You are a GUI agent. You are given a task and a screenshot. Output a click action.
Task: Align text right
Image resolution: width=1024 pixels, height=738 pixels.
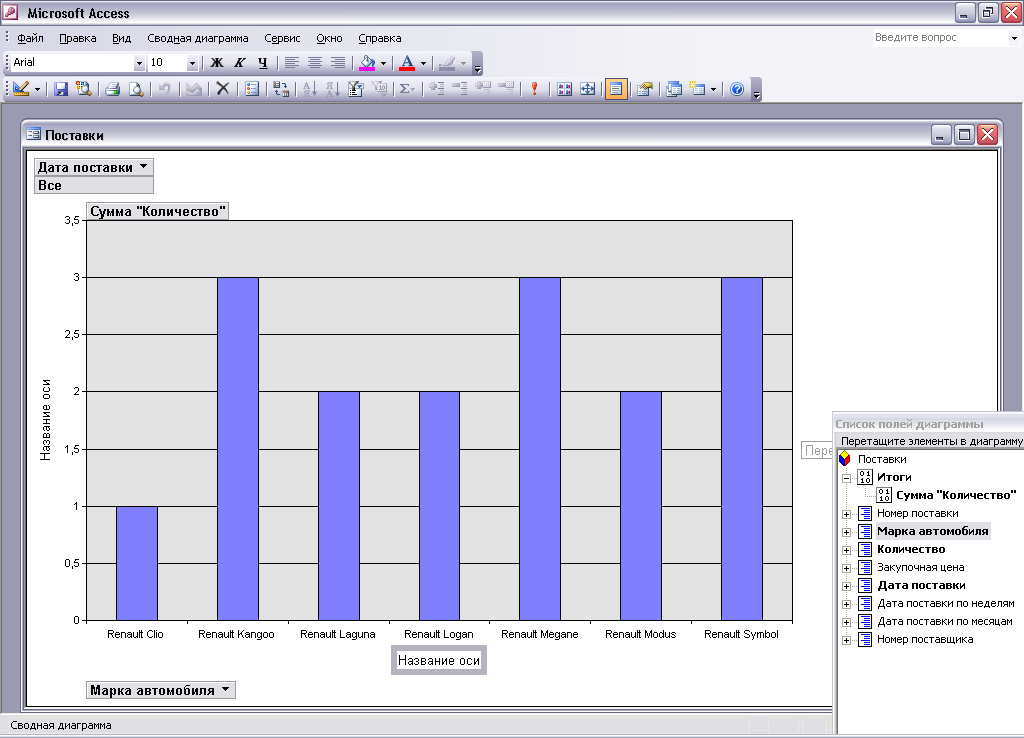[337, 63]
